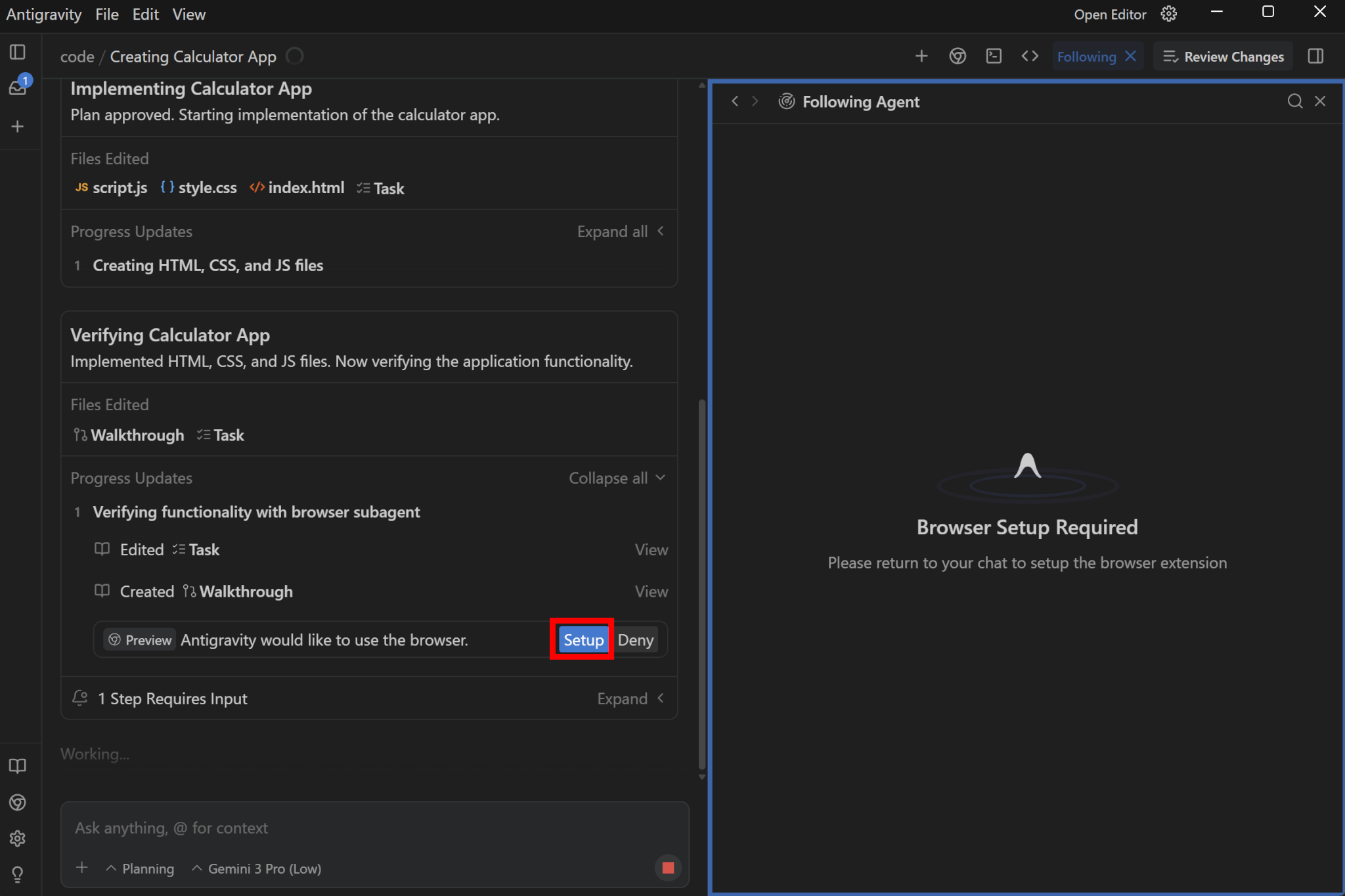Open the inbox with notification badge
Screen dimensions: 1345x896
[x=18, y=87]
